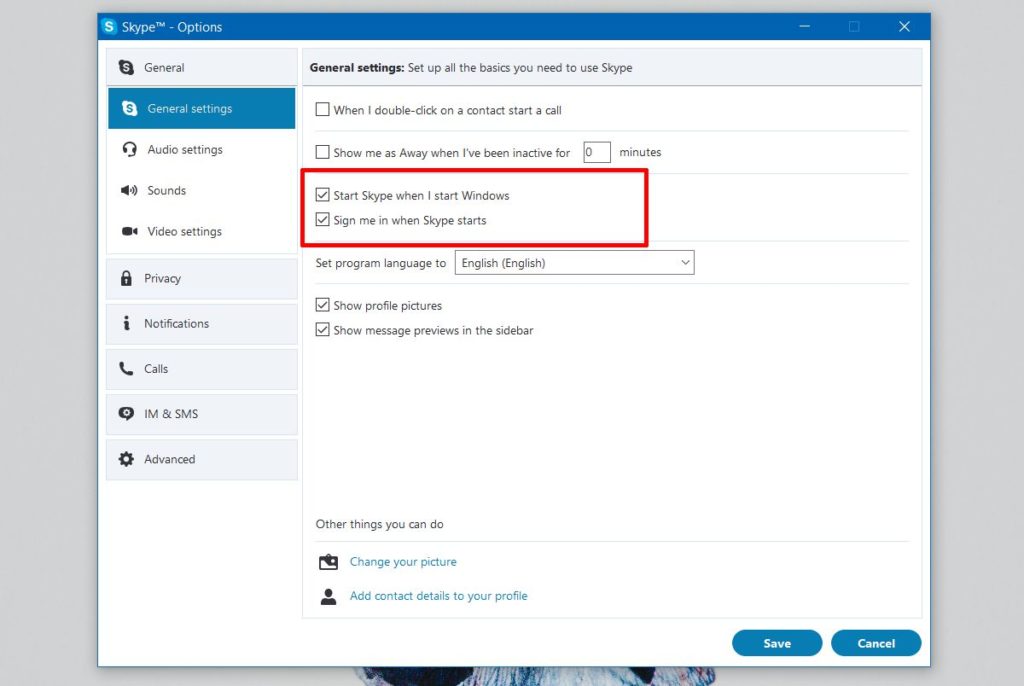Image resolution: width=1024 pixels, height=686 pixels.
Task: Save the current Skype options
Action: (776, 643)
